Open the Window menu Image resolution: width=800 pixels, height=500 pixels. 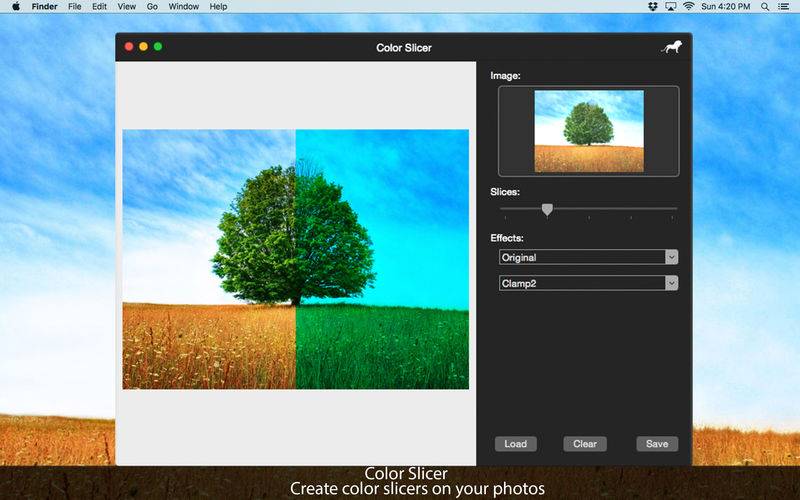184,7
